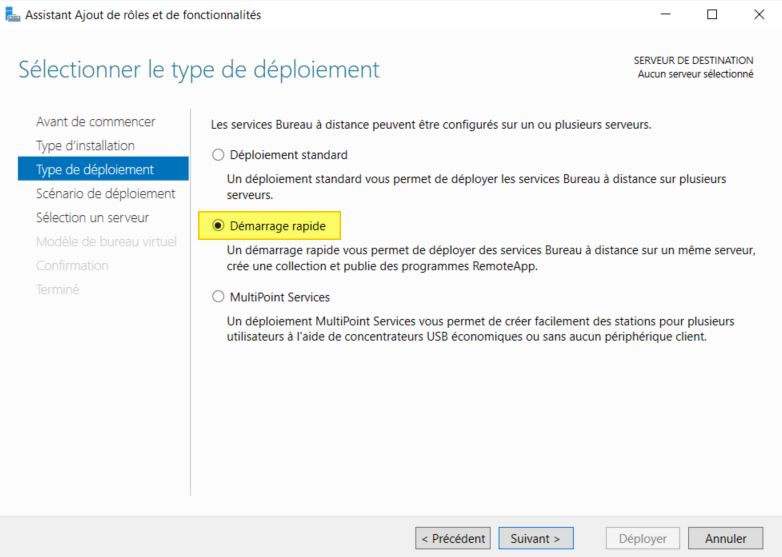The height and width of the screenshot is (557, 782).
Task: Click the Modèle de bureau virtuel step
Action: (x=106, y=242)
